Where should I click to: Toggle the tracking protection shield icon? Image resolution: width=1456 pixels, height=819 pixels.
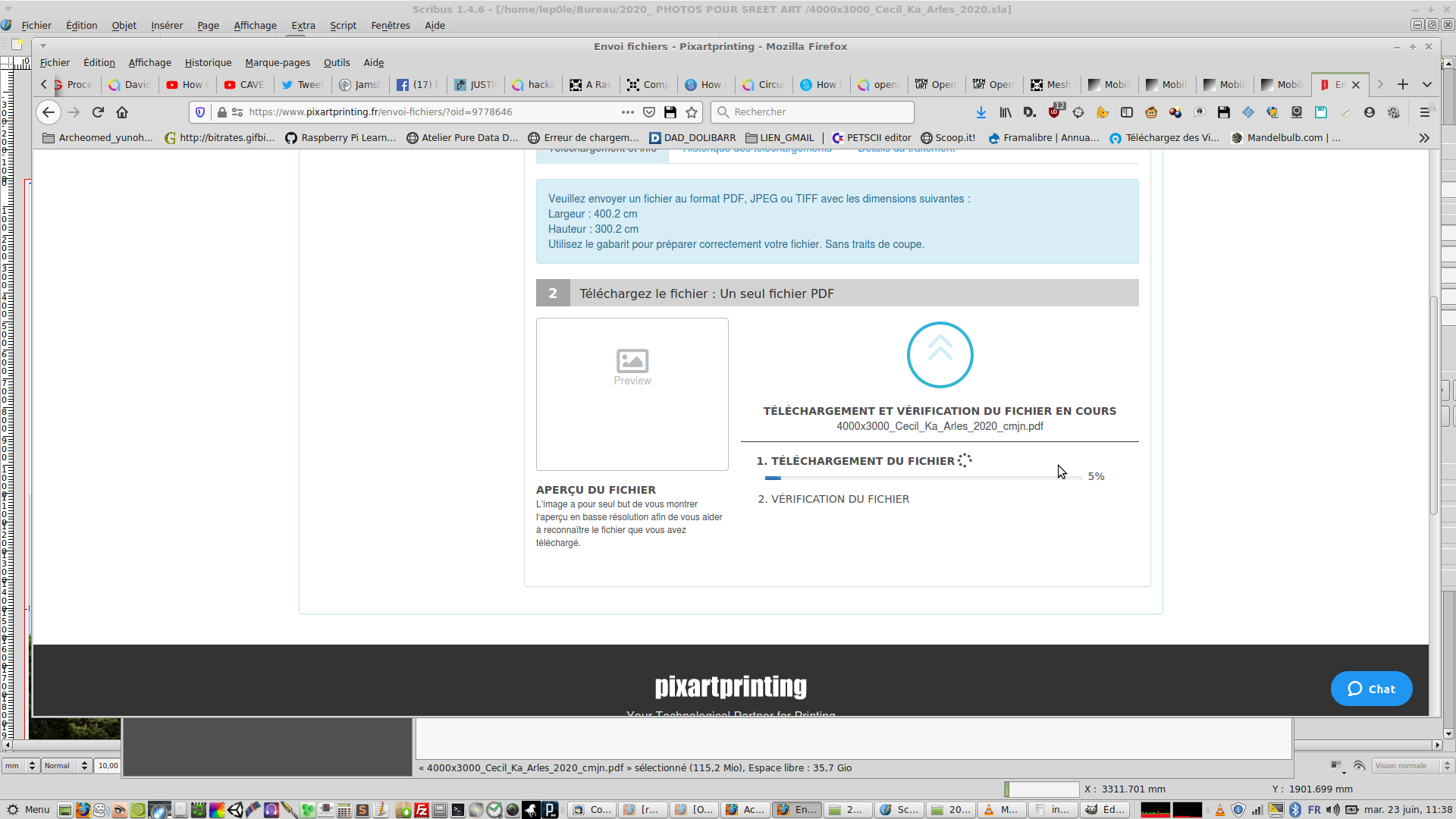coord(200,112)
